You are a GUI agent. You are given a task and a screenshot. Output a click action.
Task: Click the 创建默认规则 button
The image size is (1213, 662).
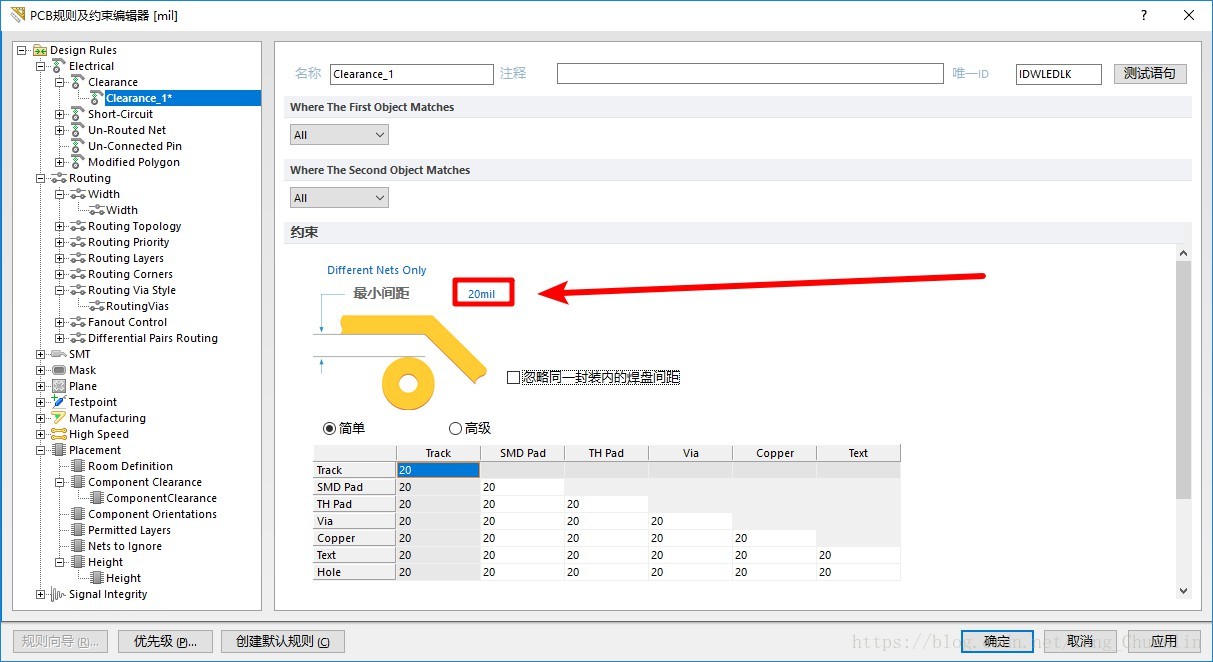[282, 641]
